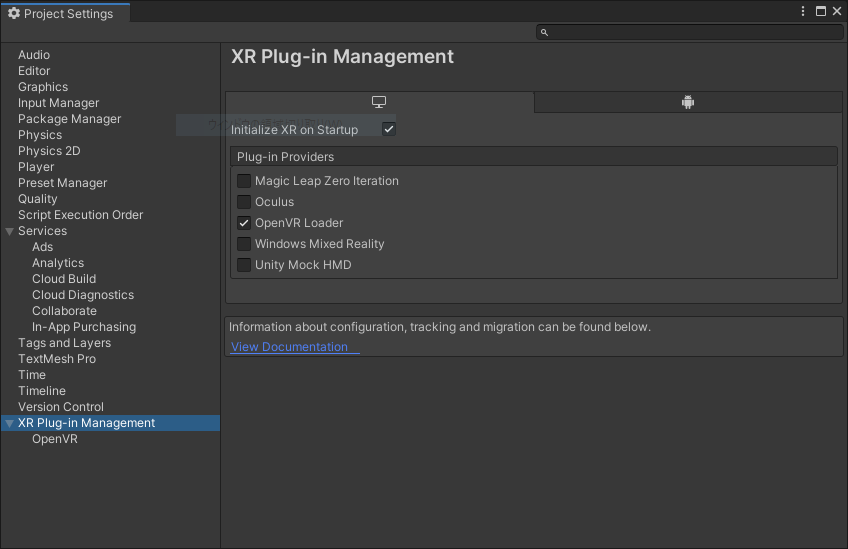Open the View Documentation link
The height and width of the screenshot is (549, 848).
coord(289,347)
